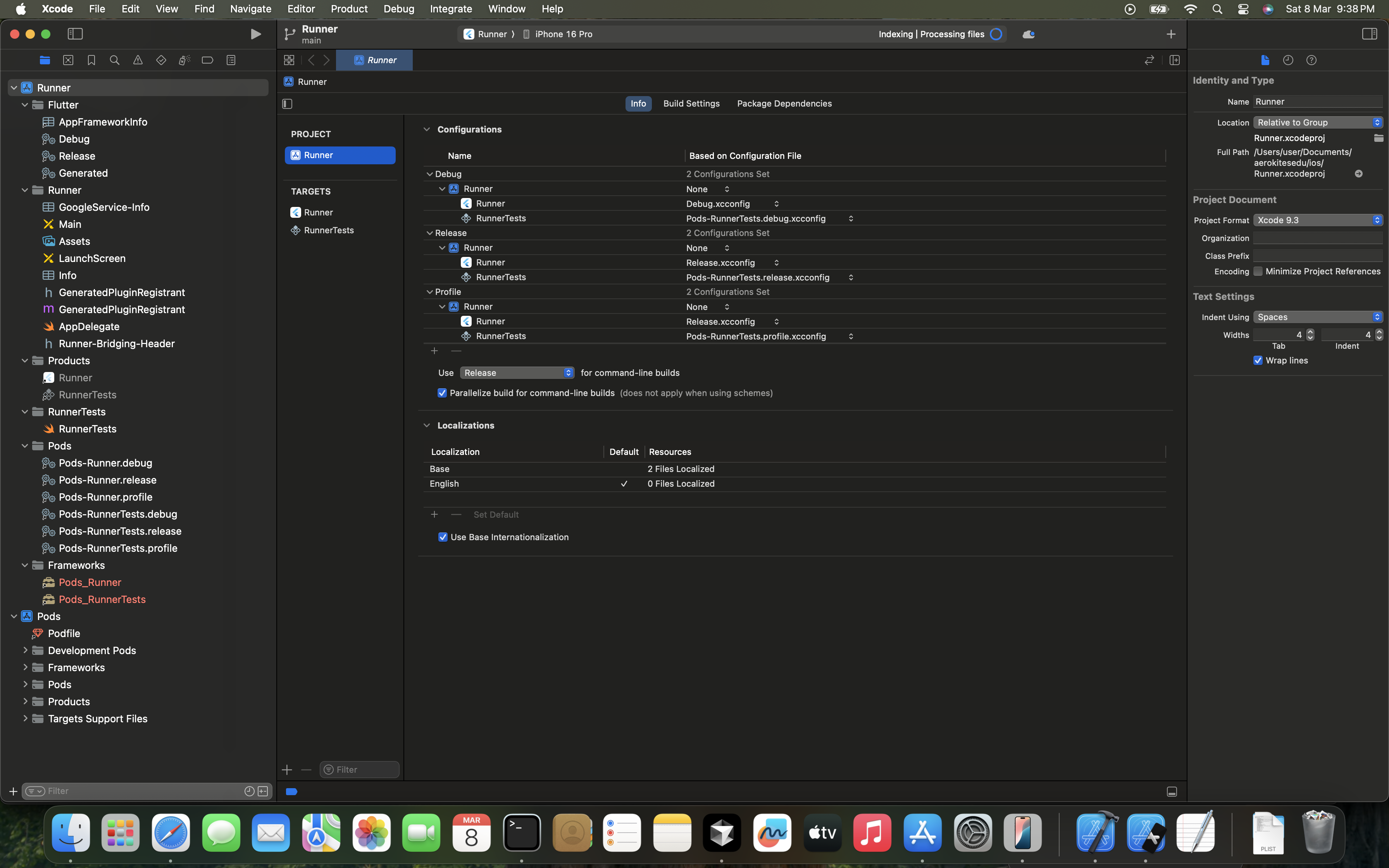1389x868 pixels.
Task: Select the Info tab
Action: point(638,103)
